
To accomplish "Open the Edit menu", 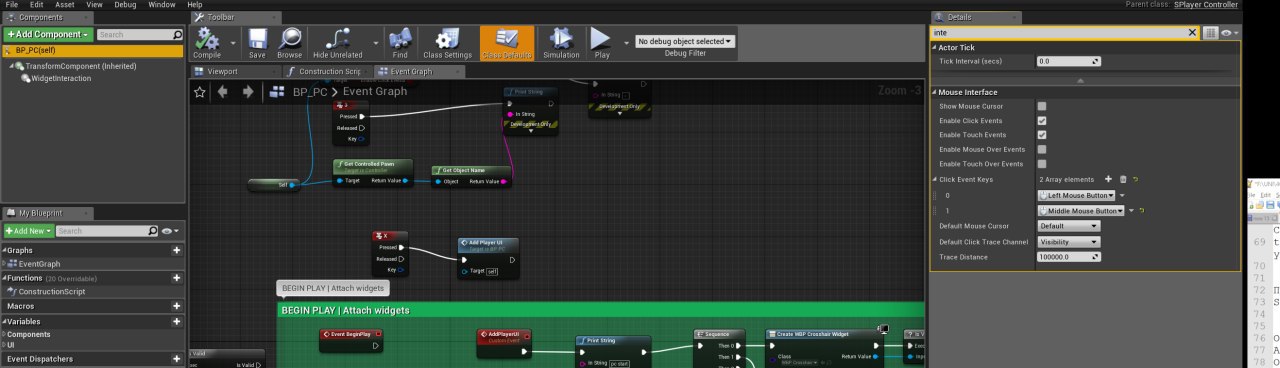I will 36,5.
